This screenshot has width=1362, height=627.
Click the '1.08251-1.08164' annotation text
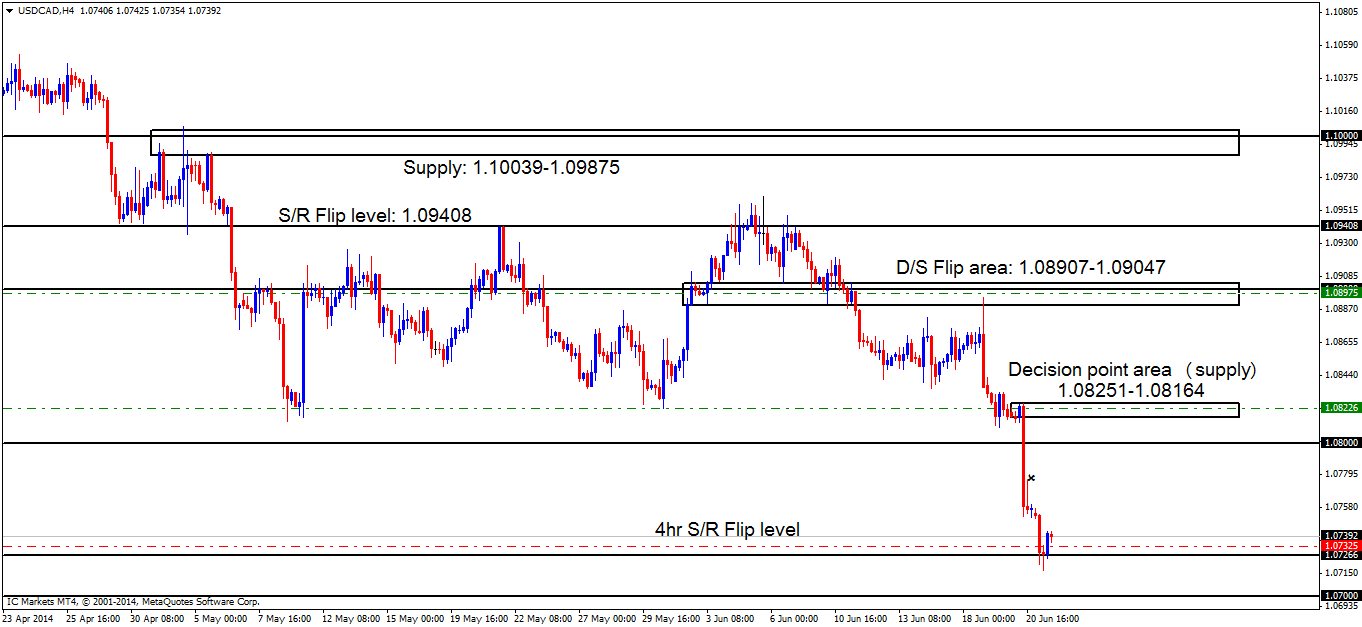[1132, 391]
